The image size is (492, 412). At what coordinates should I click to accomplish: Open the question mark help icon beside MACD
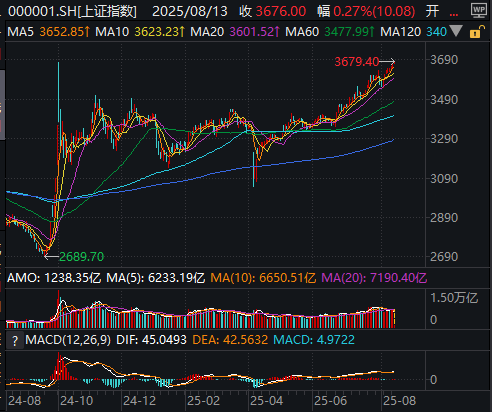[x=15, y=340]
